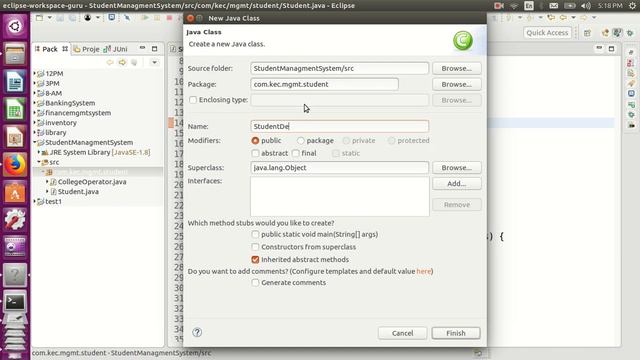The image size is (640, 360).
Task: Open the Ubuntu Dash from the launcher
Action: click(x=15, y=27)
